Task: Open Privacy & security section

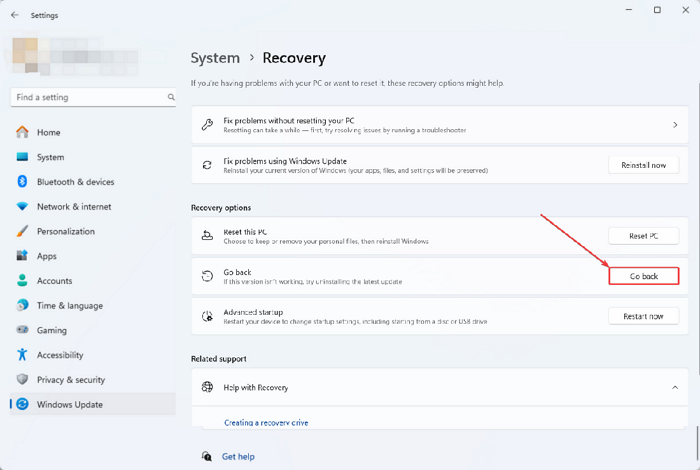Action: pos(70,380)
